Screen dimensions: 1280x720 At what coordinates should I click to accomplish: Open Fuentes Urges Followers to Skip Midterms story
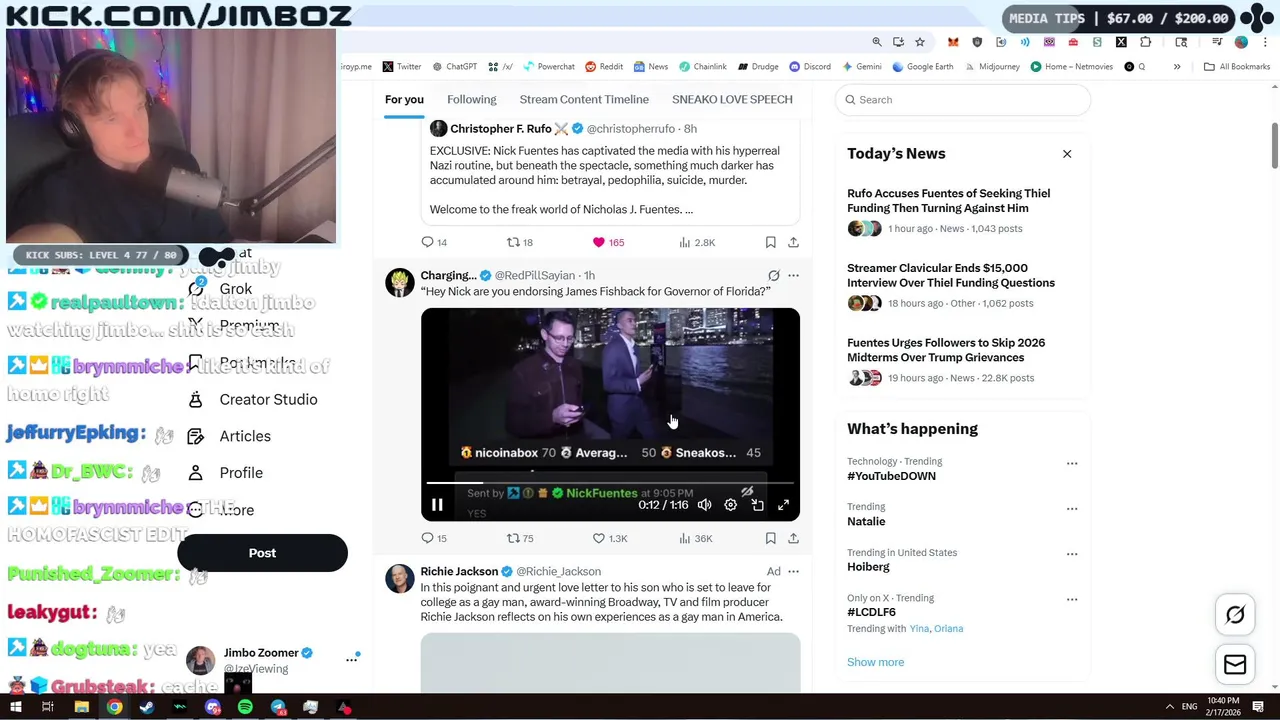pyautogui.click(x=946, y=350)
